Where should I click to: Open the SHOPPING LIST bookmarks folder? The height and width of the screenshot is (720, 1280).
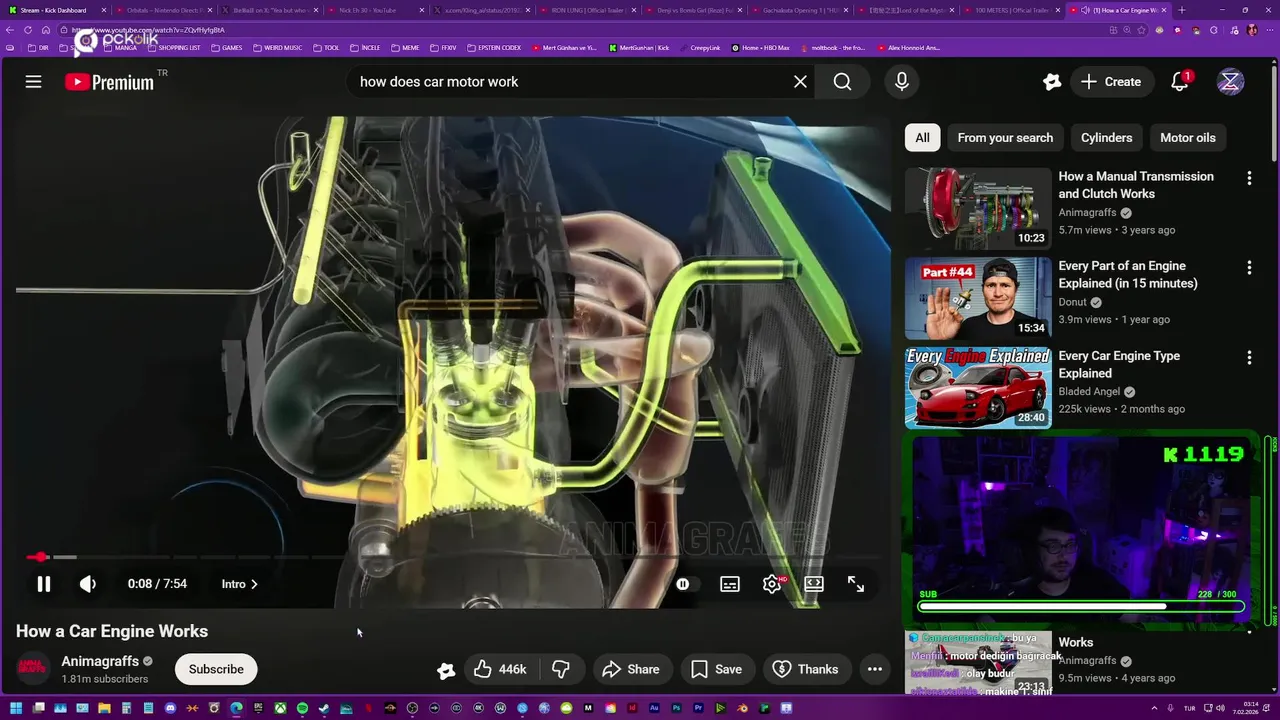tap(173, 47)
